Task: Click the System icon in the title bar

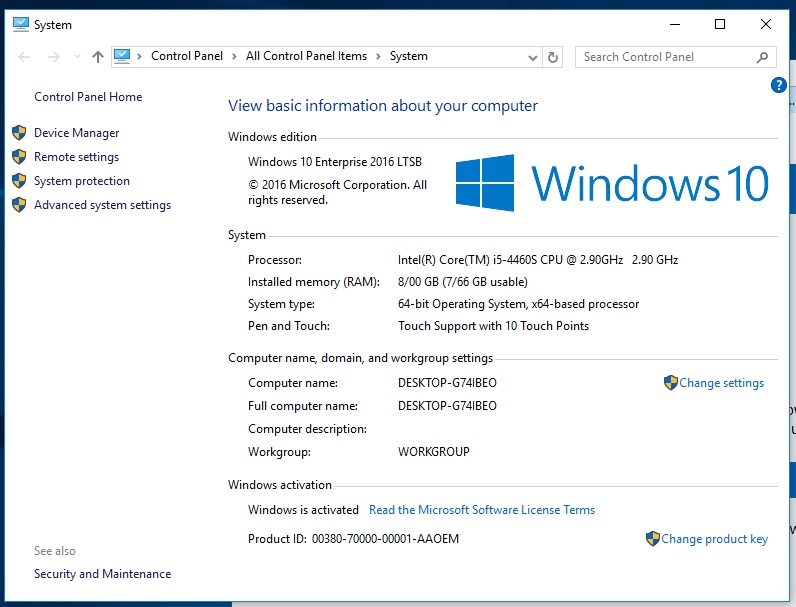Action: coord(21,24)
